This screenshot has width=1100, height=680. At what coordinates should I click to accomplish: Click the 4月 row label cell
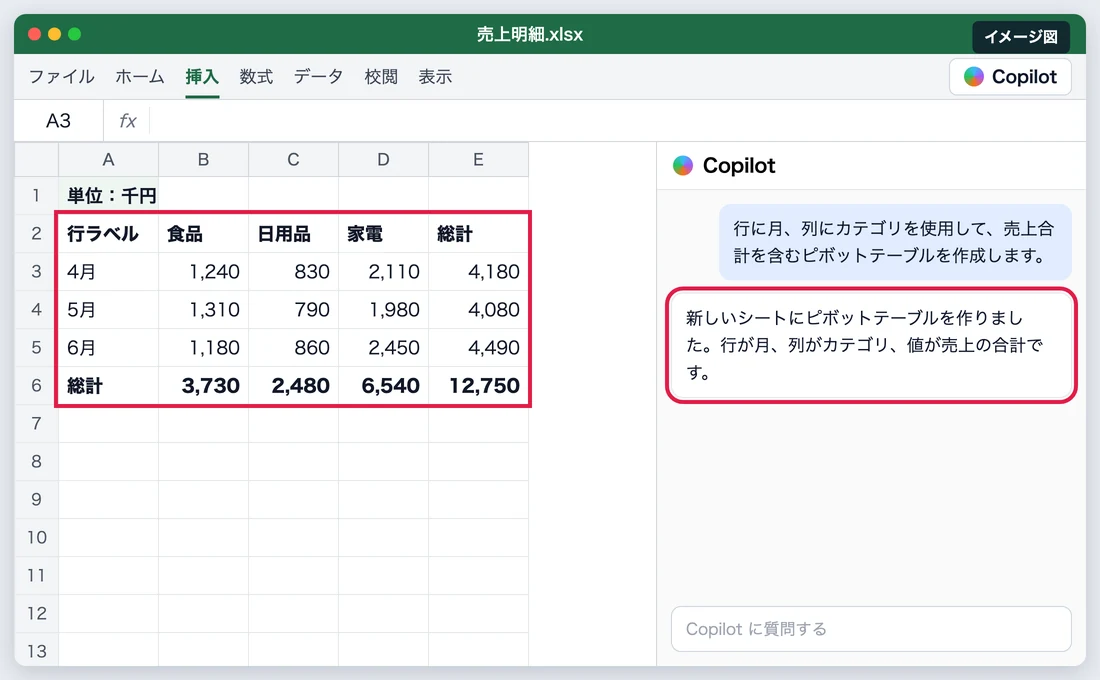coord(109,272)
